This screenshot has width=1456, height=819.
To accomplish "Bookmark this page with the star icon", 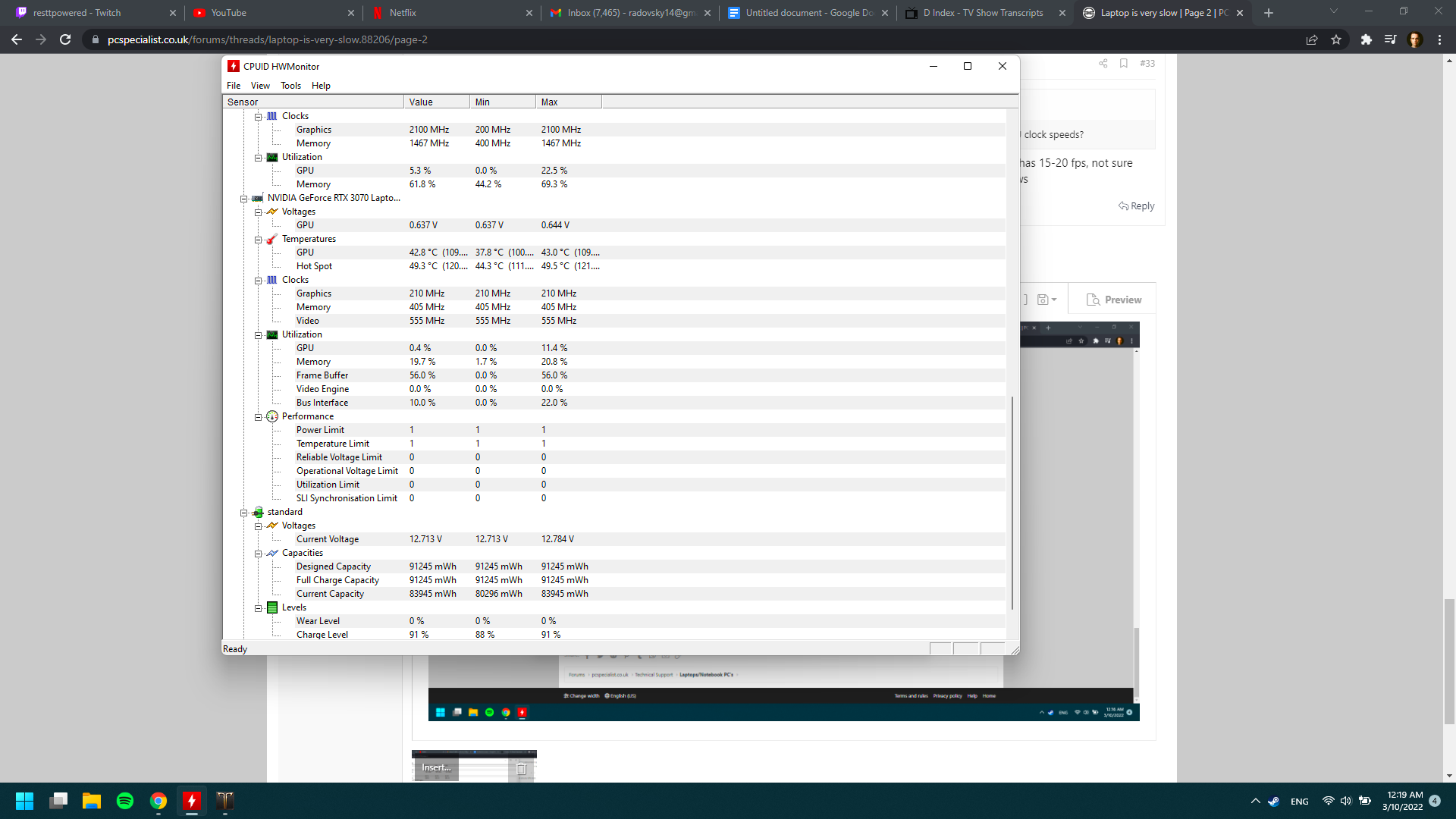I will pyautogui.click(x=1336, y=39).
